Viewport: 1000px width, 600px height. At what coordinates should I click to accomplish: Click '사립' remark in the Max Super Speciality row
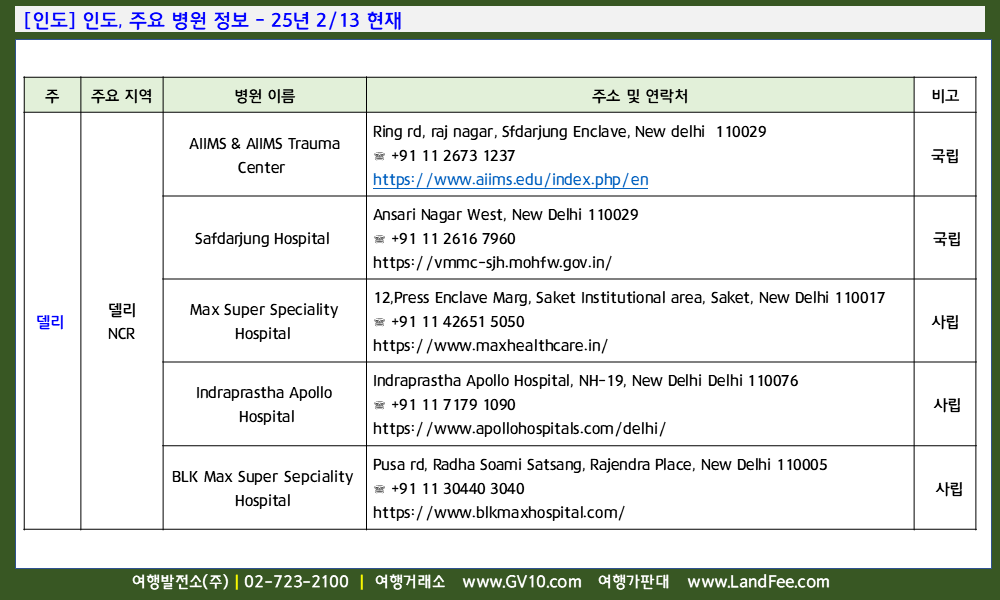[945, 322]
